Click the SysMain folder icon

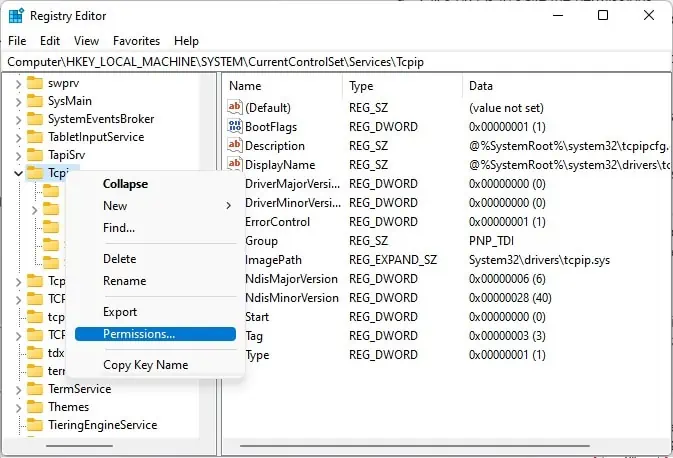pos(35,101)
